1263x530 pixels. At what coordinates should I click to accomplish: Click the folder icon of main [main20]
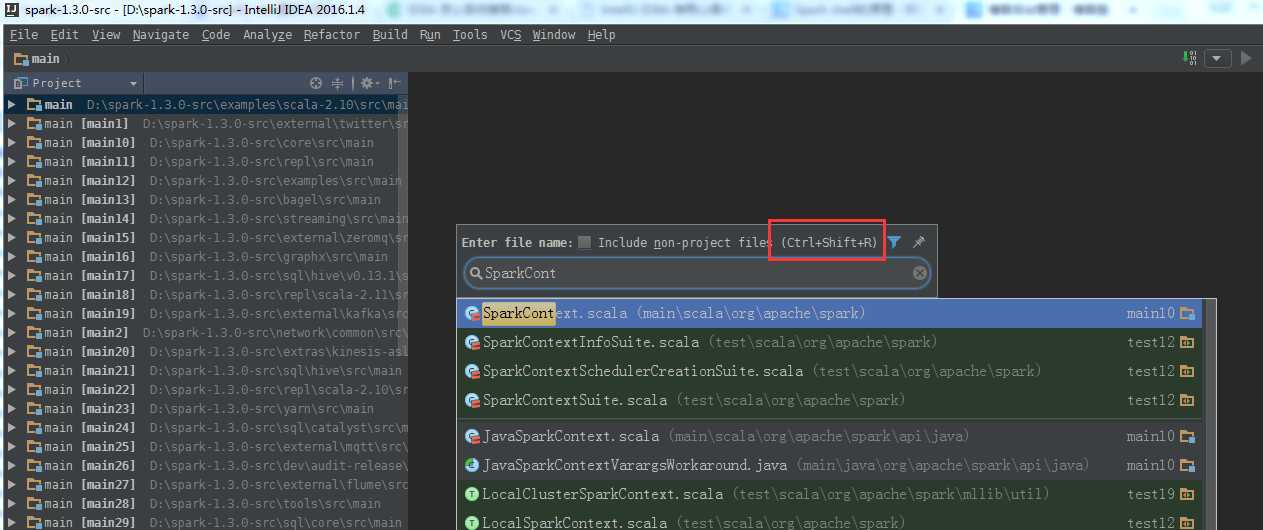tap(34, 352)
